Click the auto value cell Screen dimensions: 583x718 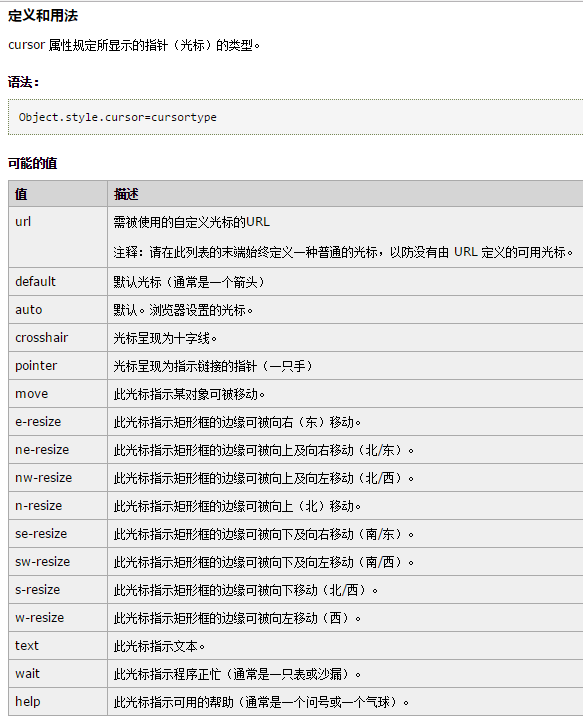tap(58, 310)
